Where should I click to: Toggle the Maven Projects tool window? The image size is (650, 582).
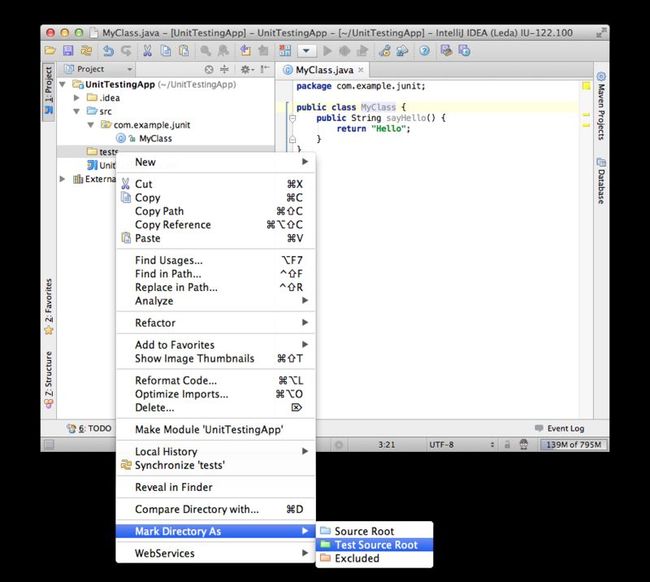pos(601,106)
